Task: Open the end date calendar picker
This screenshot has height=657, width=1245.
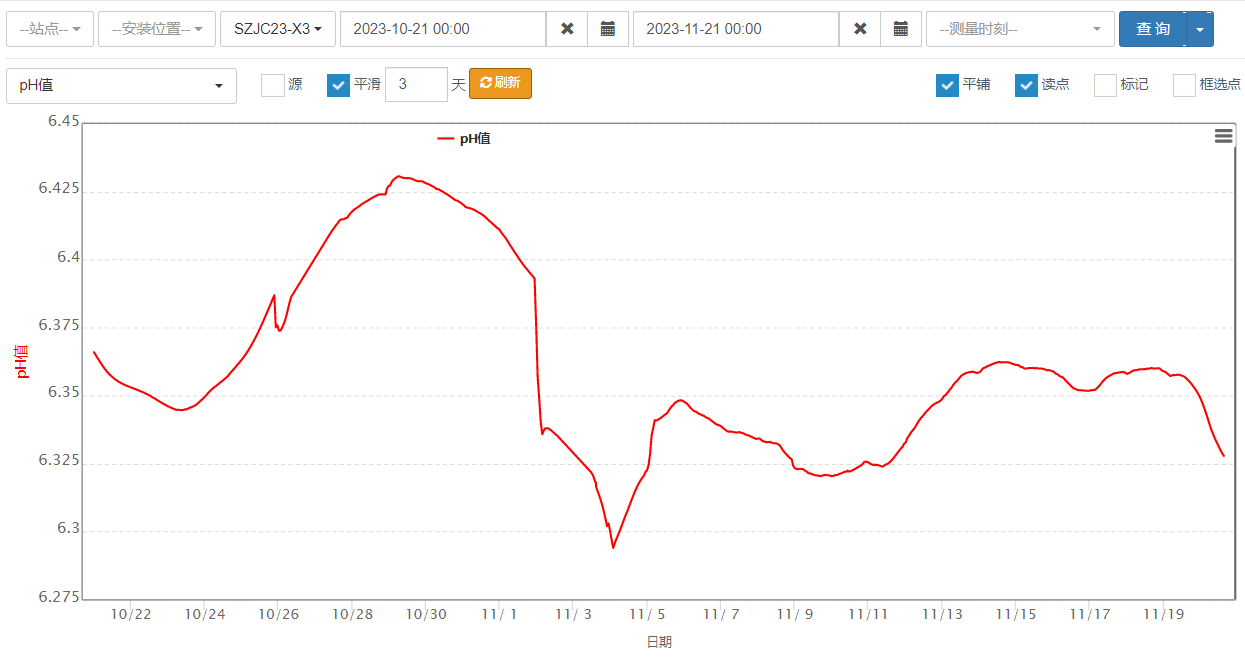Action: pyautogui.click(x=900, y=29)
